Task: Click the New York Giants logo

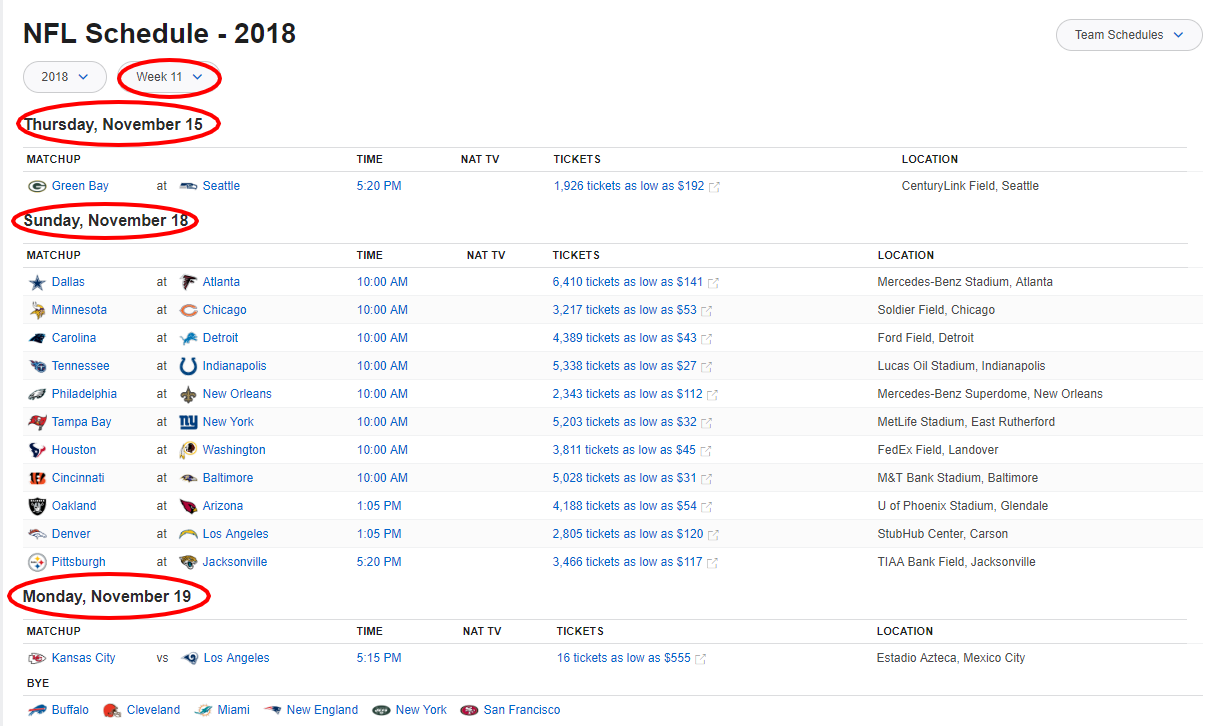Action: [x=188, y=422]
